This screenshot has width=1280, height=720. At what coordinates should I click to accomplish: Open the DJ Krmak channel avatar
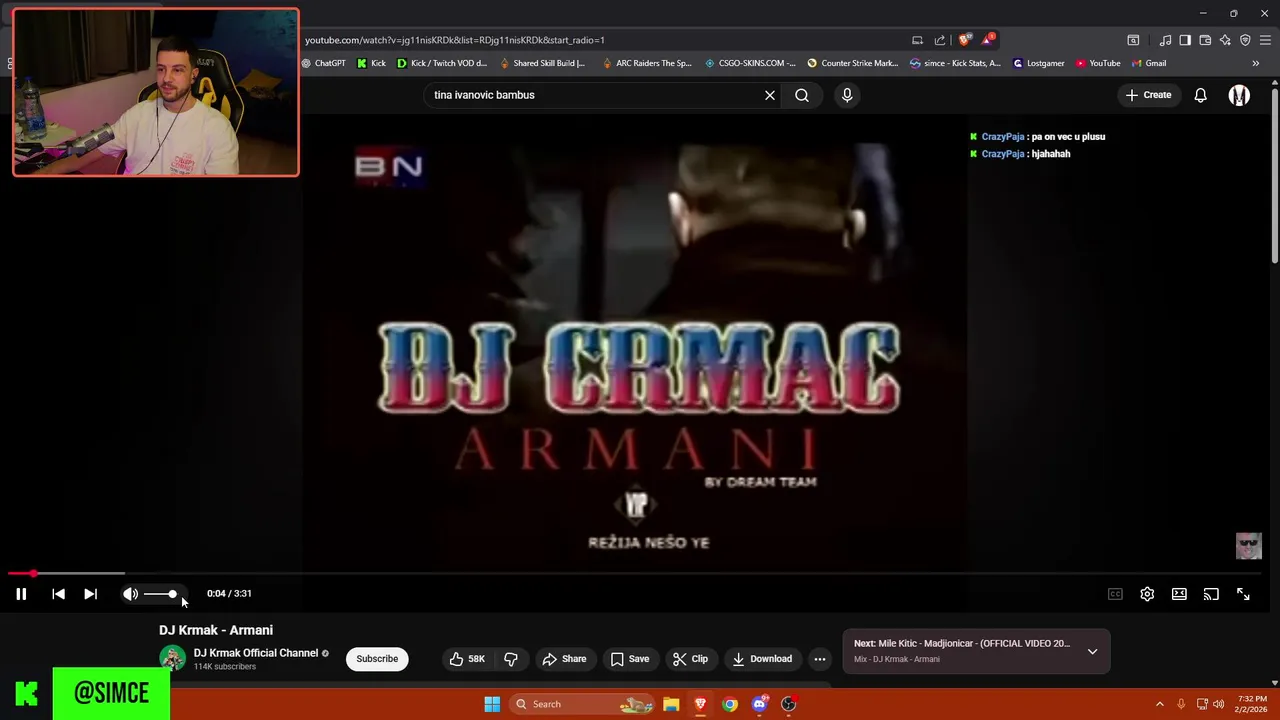point(172,658)
